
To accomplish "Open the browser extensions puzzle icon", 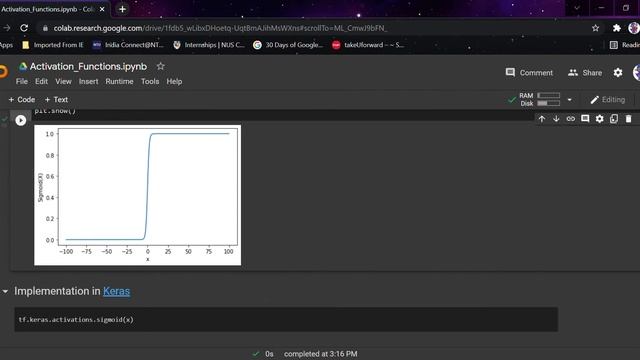I will click(x=616, y=28).
